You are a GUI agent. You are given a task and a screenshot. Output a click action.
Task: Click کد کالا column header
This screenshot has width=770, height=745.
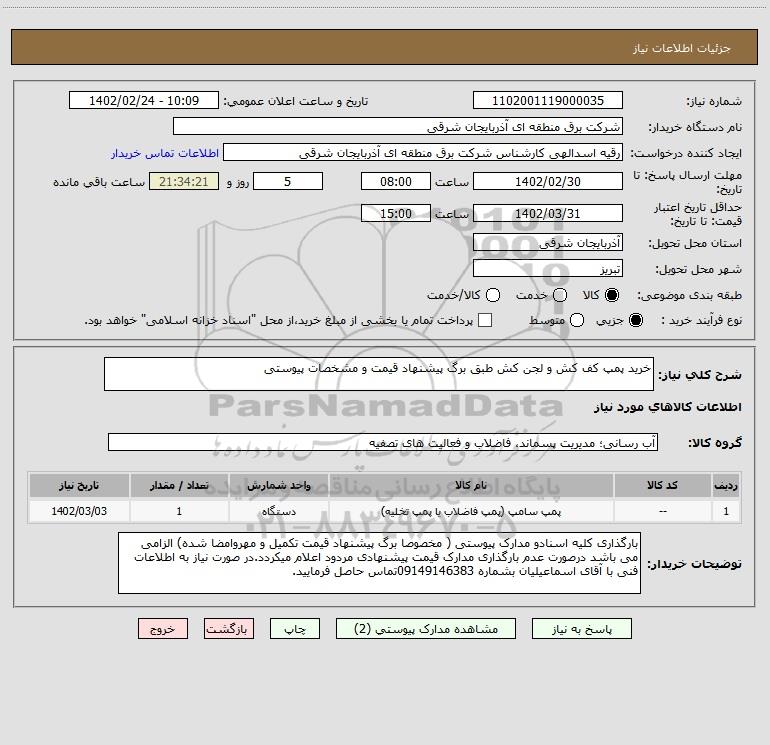click(662, 485)
